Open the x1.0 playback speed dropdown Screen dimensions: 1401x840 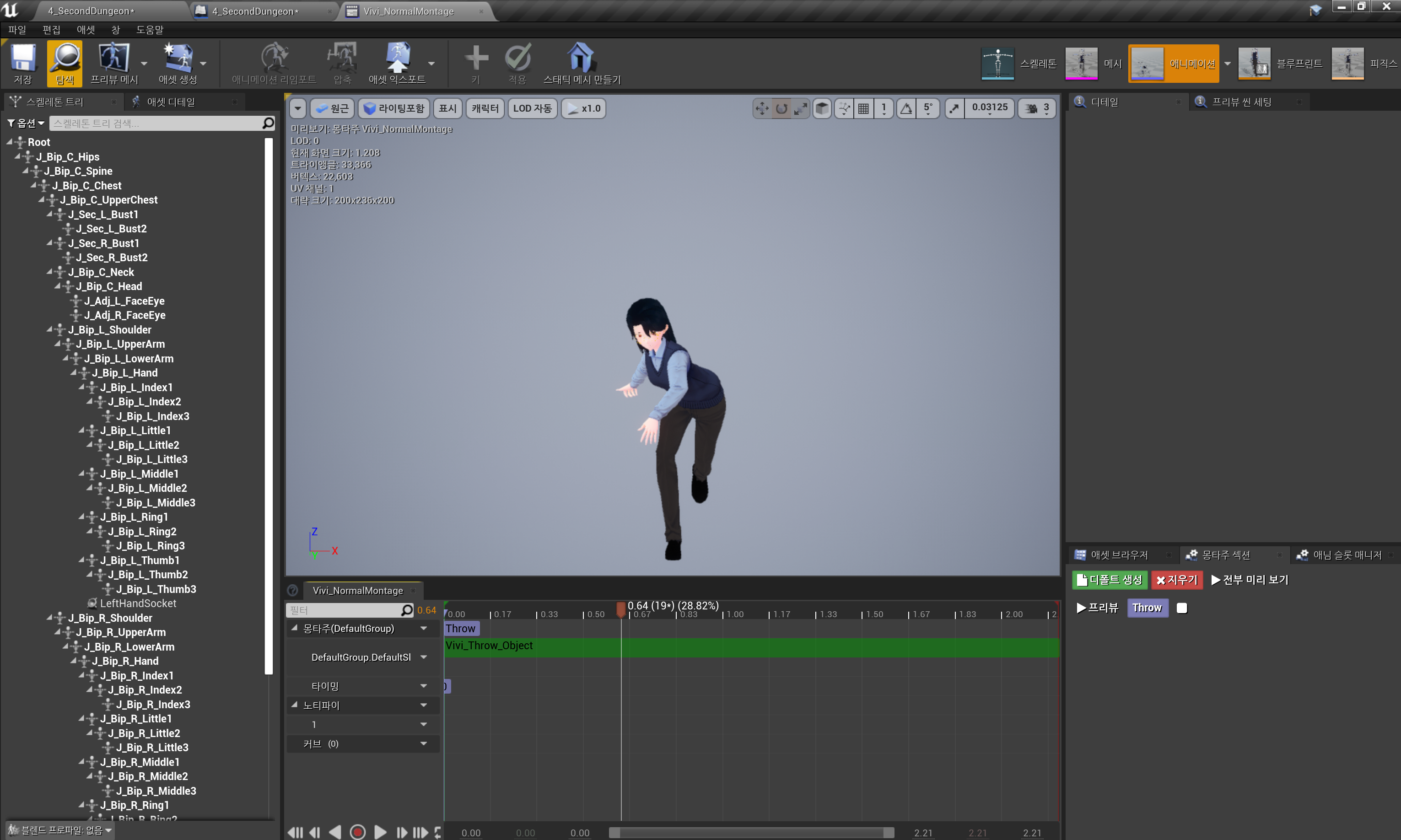coord(583,108)
